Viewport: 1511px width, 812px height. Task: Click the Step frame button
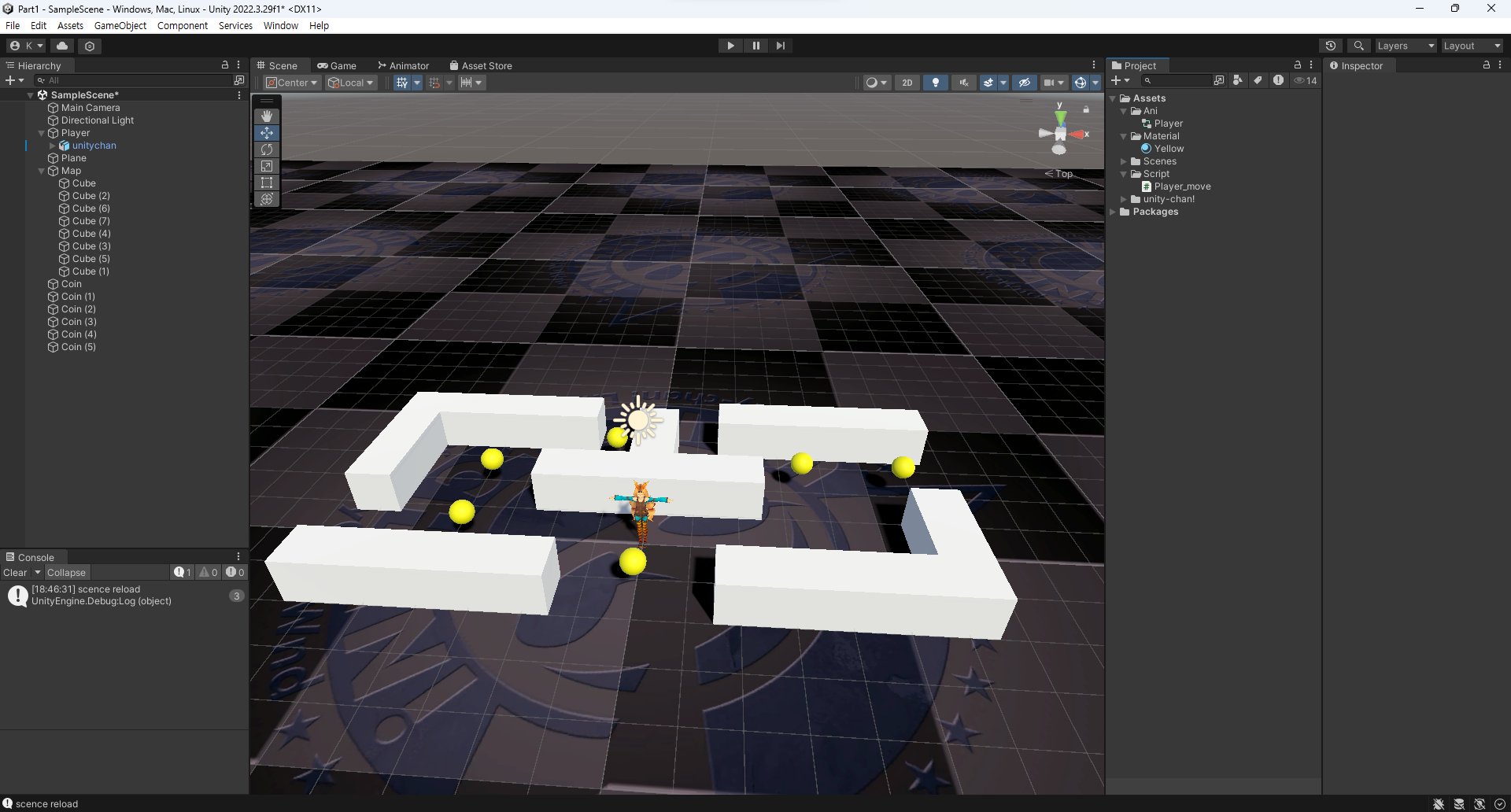(x=781, y=46)
